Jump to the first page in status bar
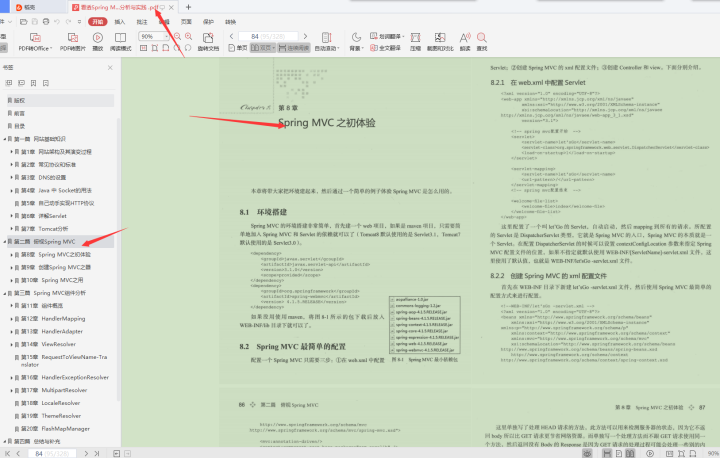The width and height of the screenshot is (720, 458). pos(7,453)
